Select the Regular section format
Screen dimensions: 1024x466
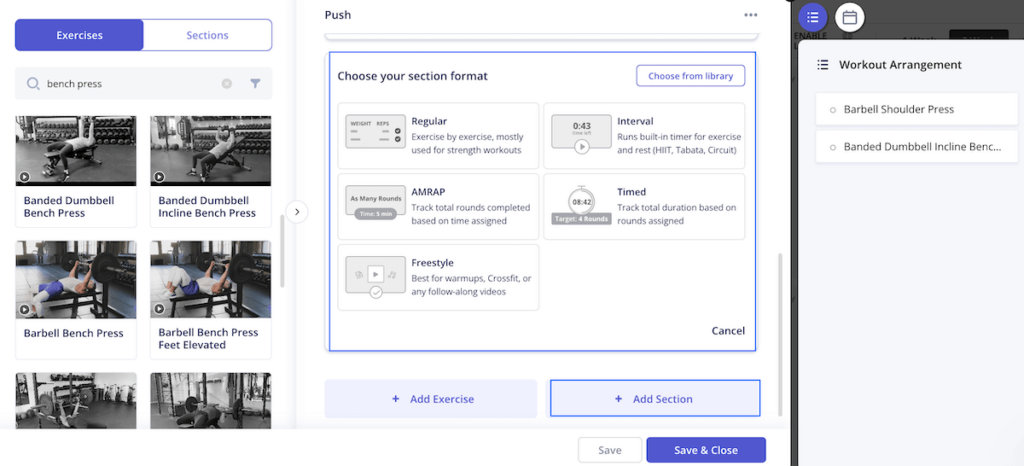tap(438, 135)
